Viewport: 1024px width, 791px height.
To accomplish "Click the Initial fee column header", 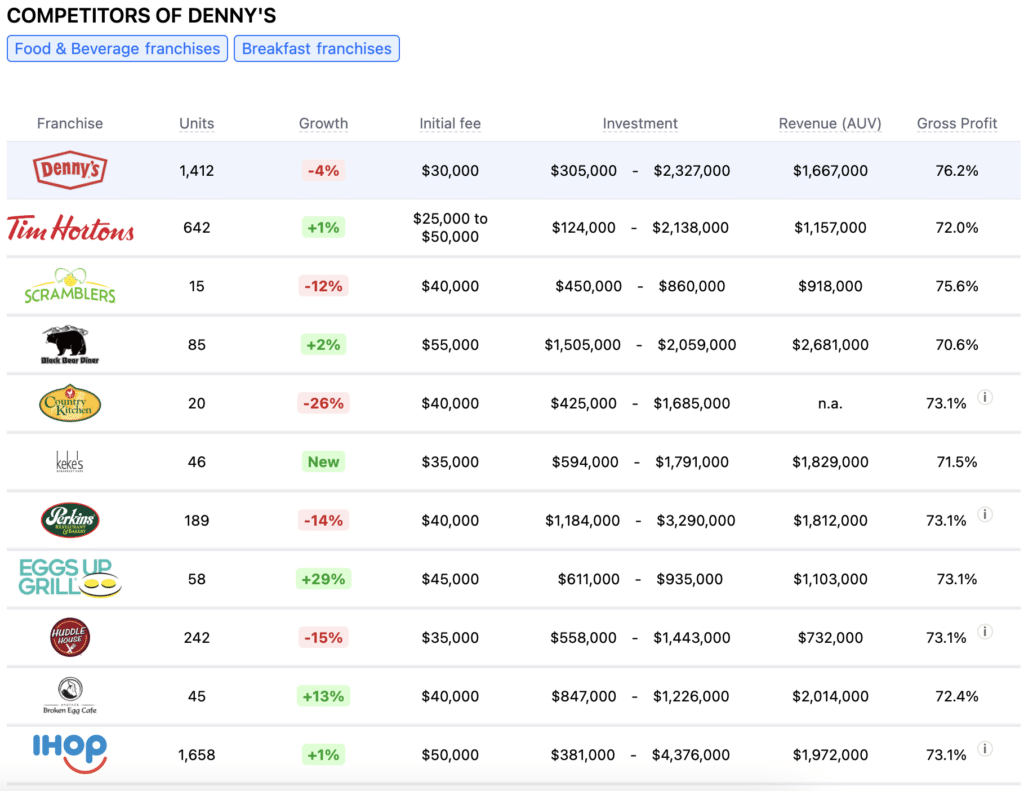I will tap(450, 123).
